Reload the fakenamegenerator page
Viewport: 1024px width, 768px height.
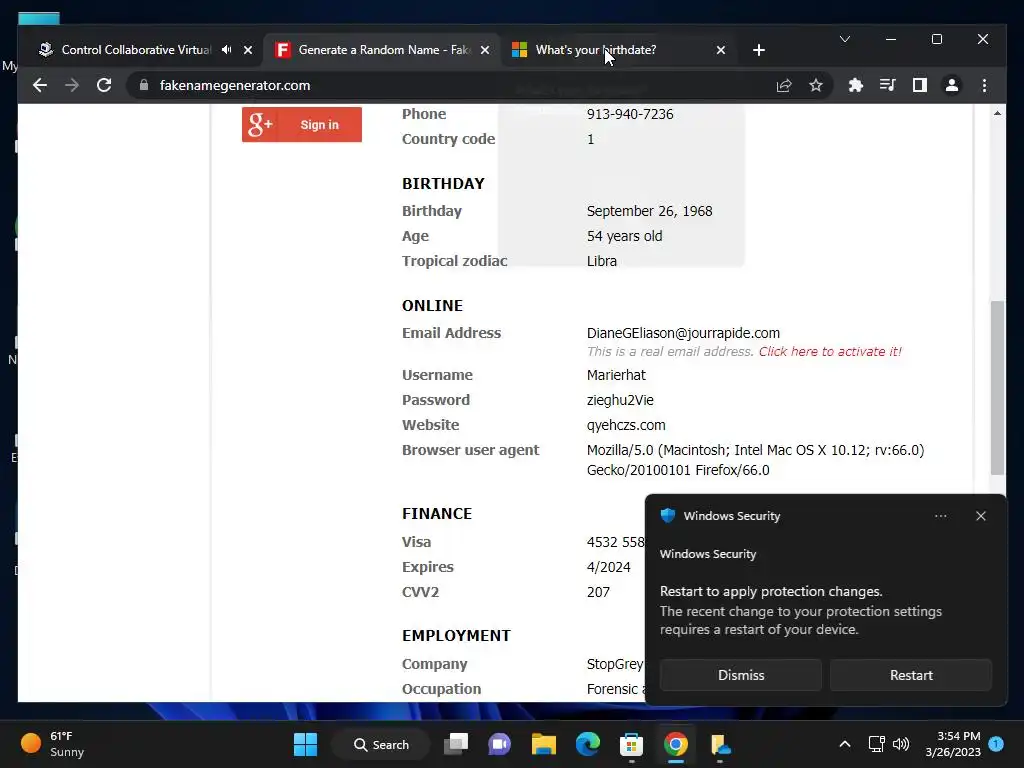point(104,86)
